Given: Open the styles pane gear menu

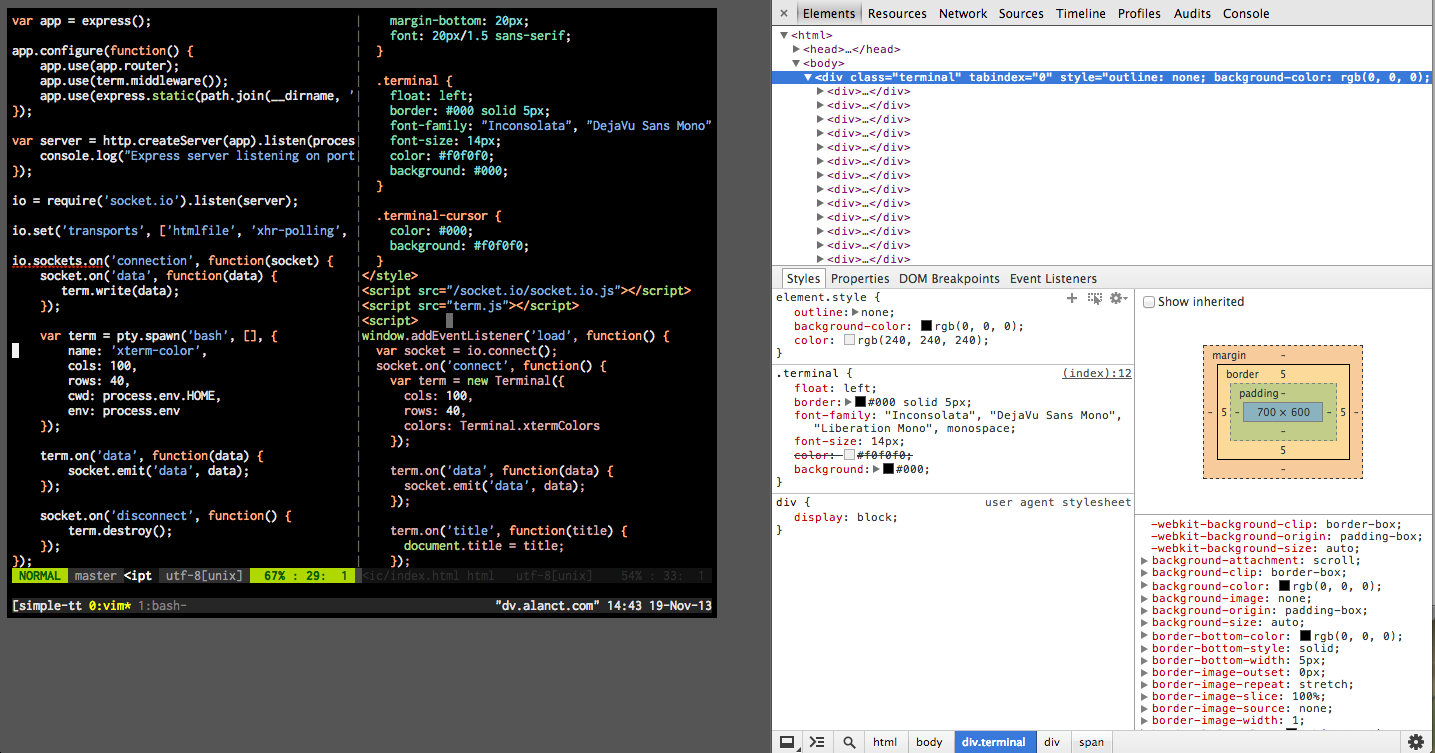Looking at the screenshot, I should pos(1119,298).
